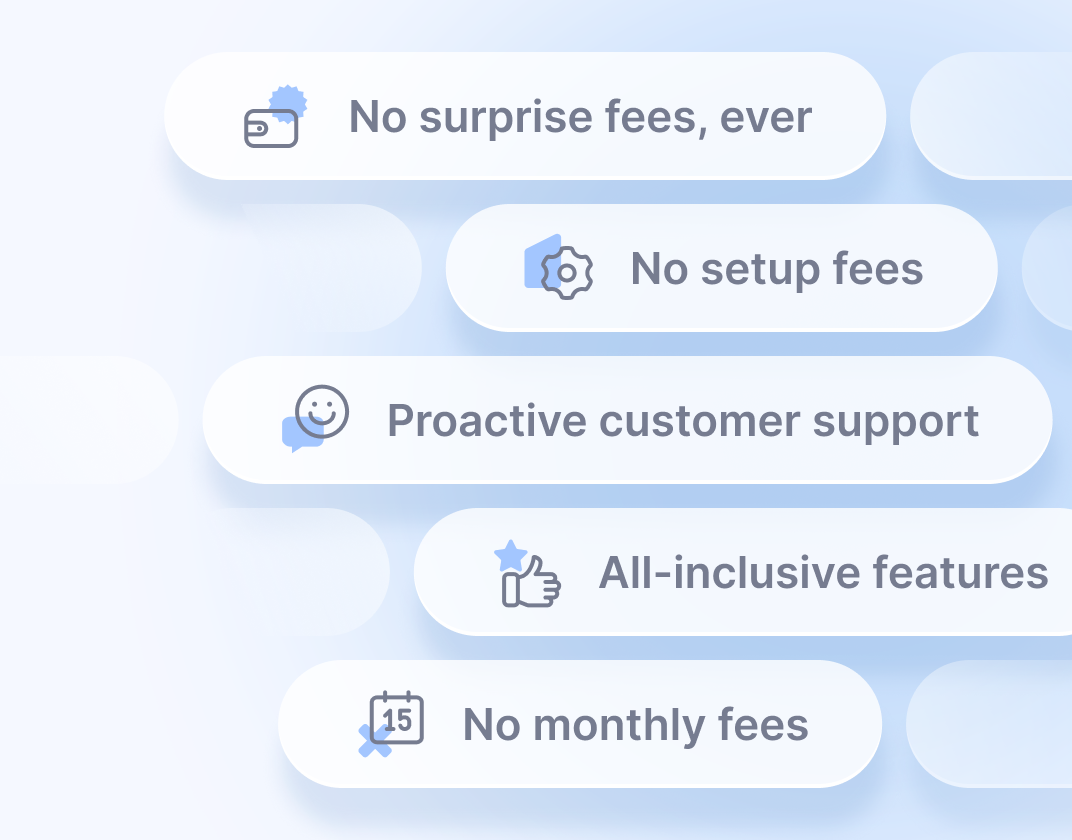Screen dimensions: 1072x840
Task: Click the blue badge on the wallet icon
Action: [289, 103]
